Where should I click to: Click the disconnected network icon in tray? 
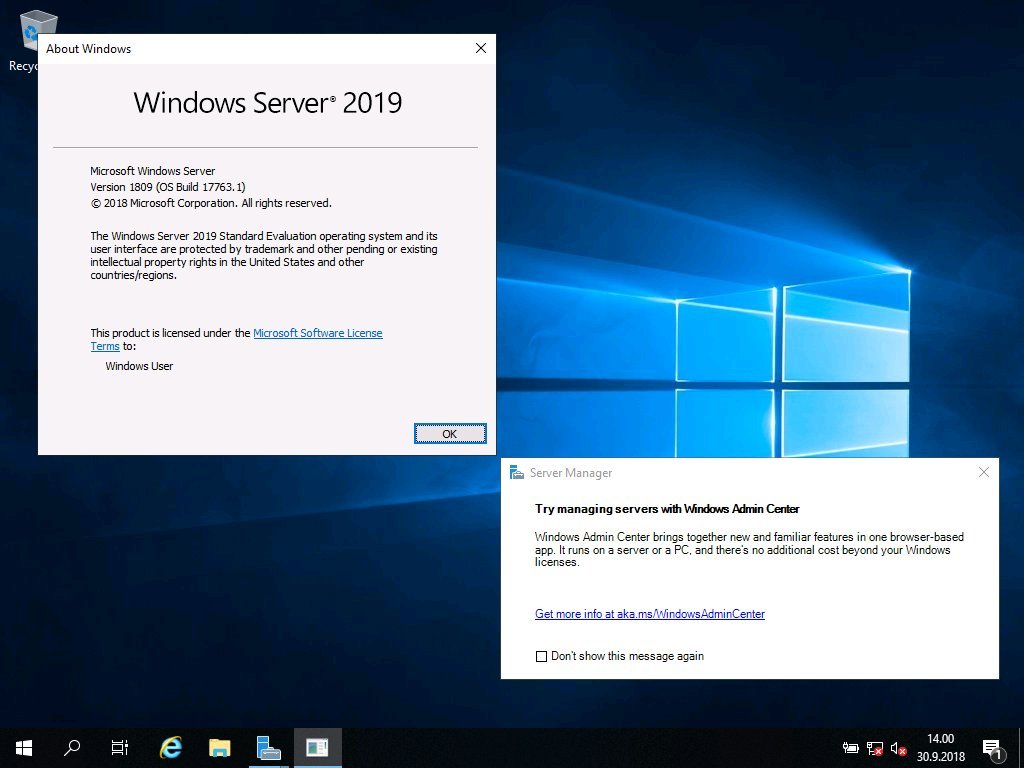tap(873, 747)
